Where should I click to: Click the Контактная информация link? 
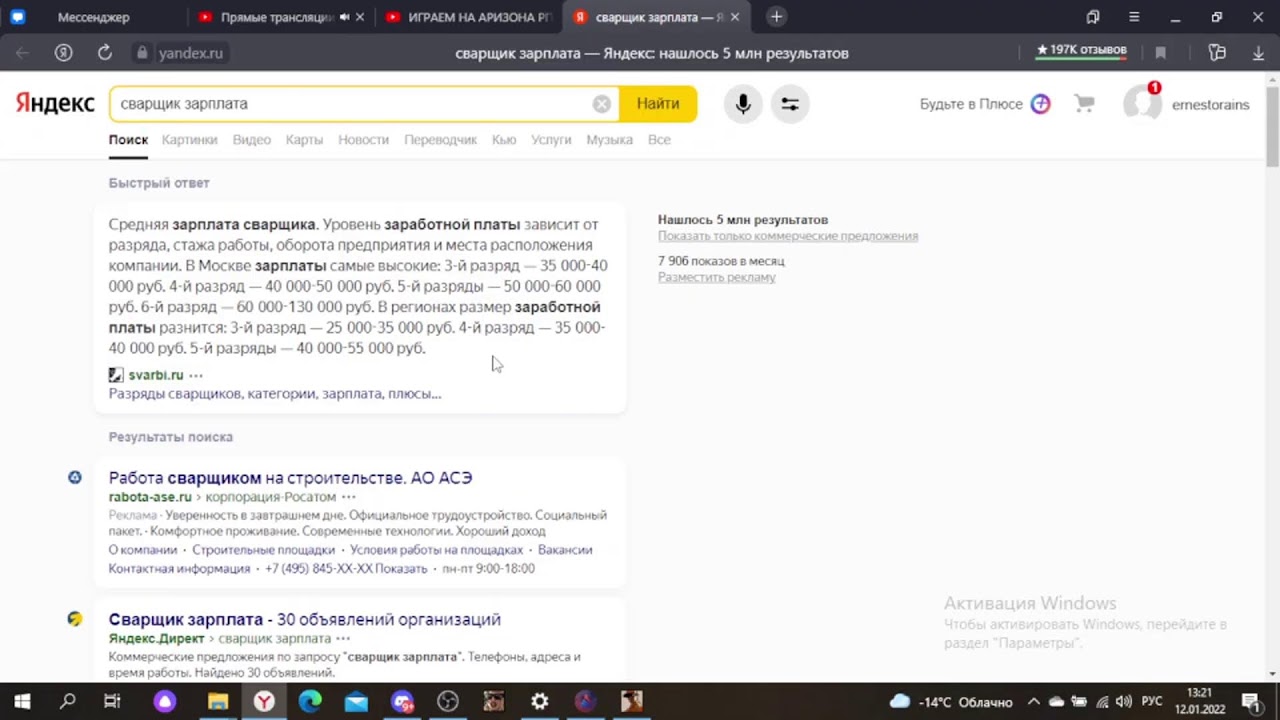[180, 568]
